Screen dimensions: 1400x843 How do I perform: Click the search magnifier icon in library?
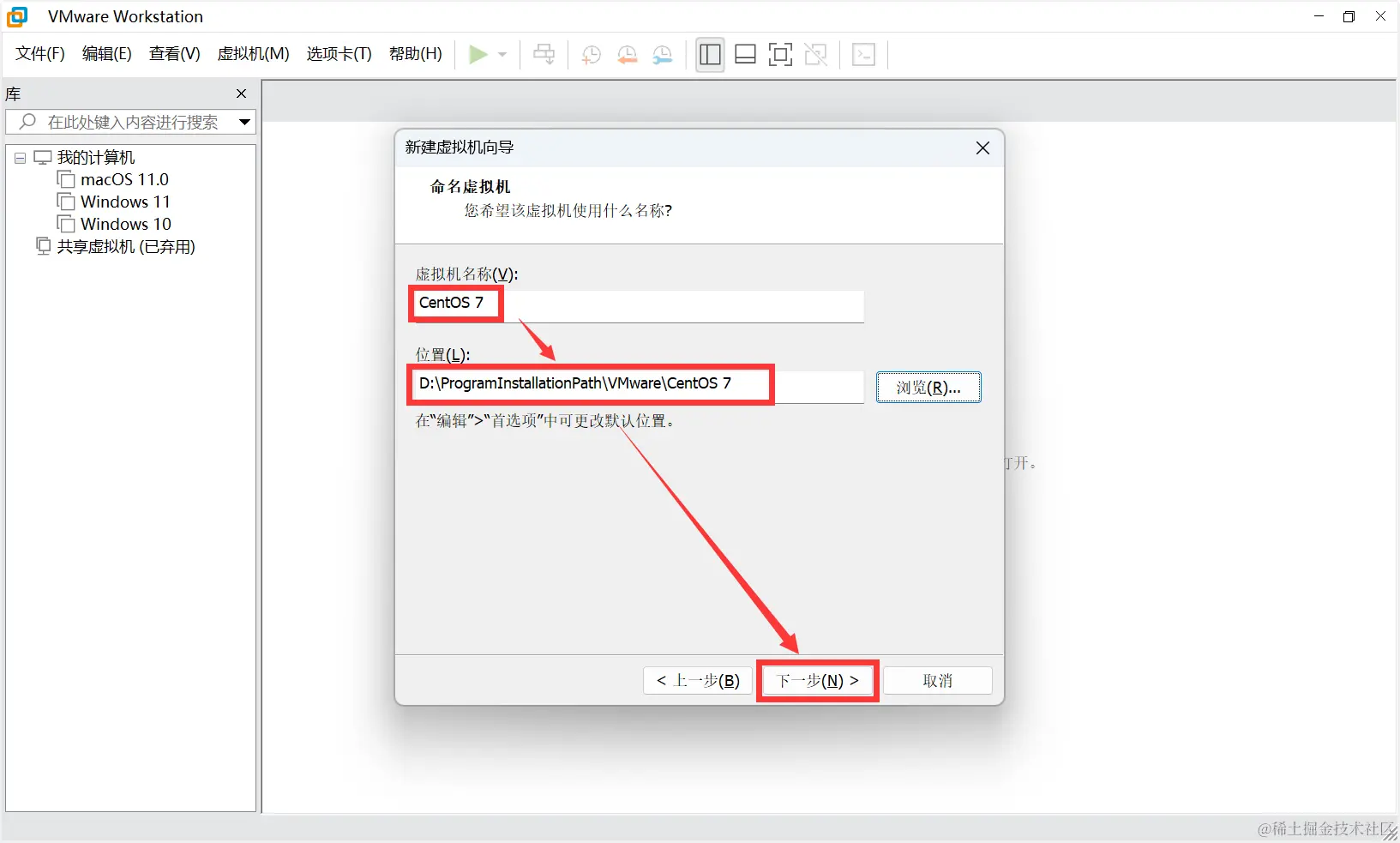pos(27,122)
